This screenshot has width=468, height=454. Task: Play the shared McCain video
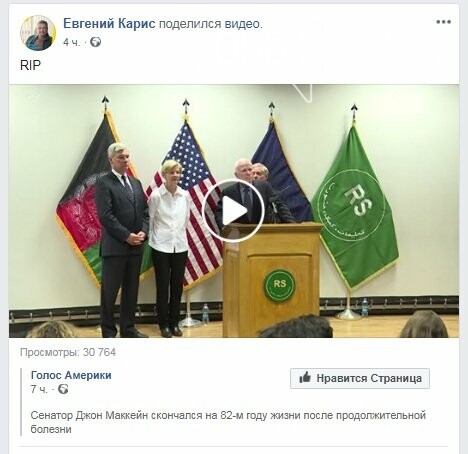click(233, 211)
